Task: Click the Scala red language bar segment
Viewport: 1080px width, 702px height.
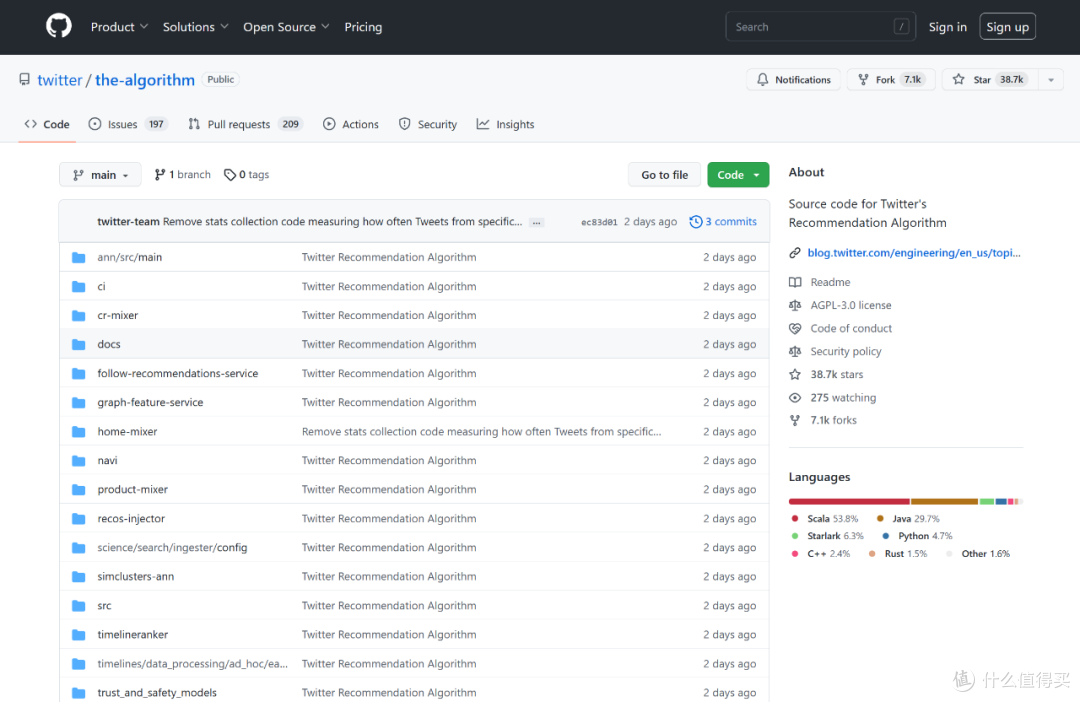Action: tap(849, 502)
